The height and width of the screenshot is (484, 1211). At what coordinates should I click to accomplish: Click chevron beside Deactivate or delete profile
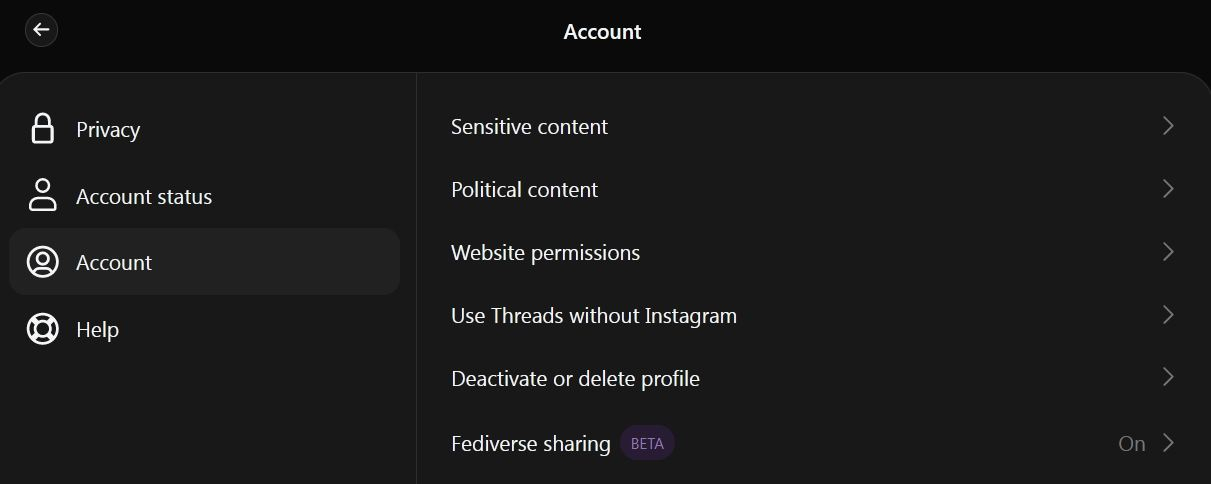coord(1167,378)
